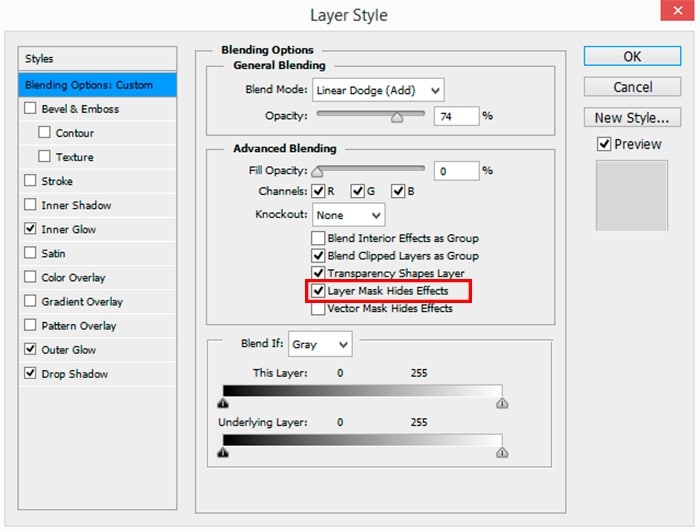This screenshot has width=700, height=530.
Task: Select Drop Shadow in the styles list
Action: pos(74,374)
